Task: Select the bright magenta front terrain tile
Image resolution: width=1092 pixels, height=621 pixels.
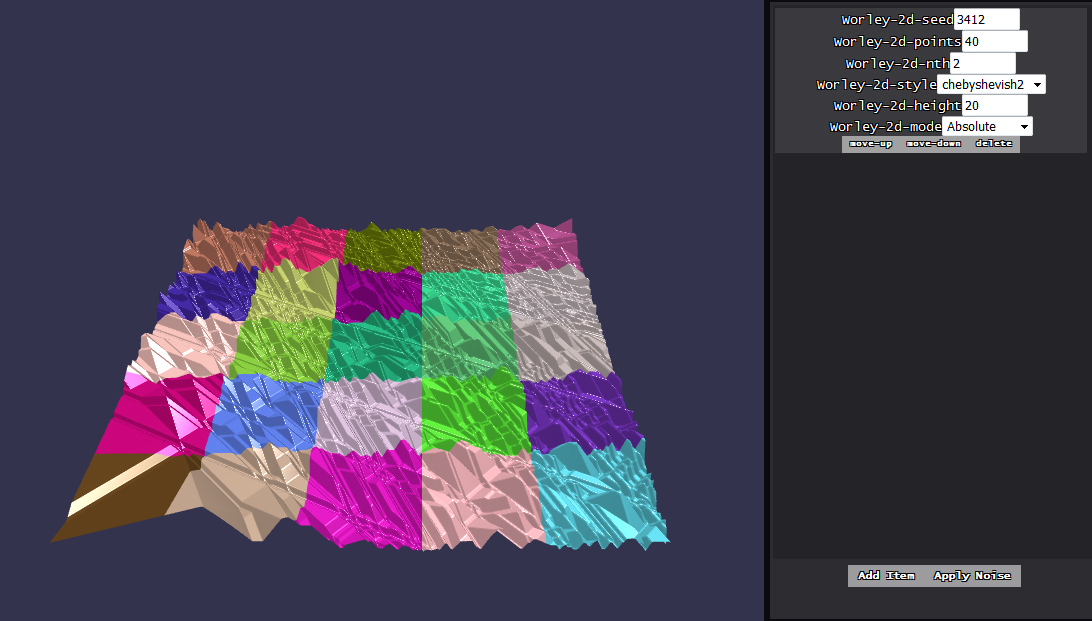Action: tap(362, 495)
